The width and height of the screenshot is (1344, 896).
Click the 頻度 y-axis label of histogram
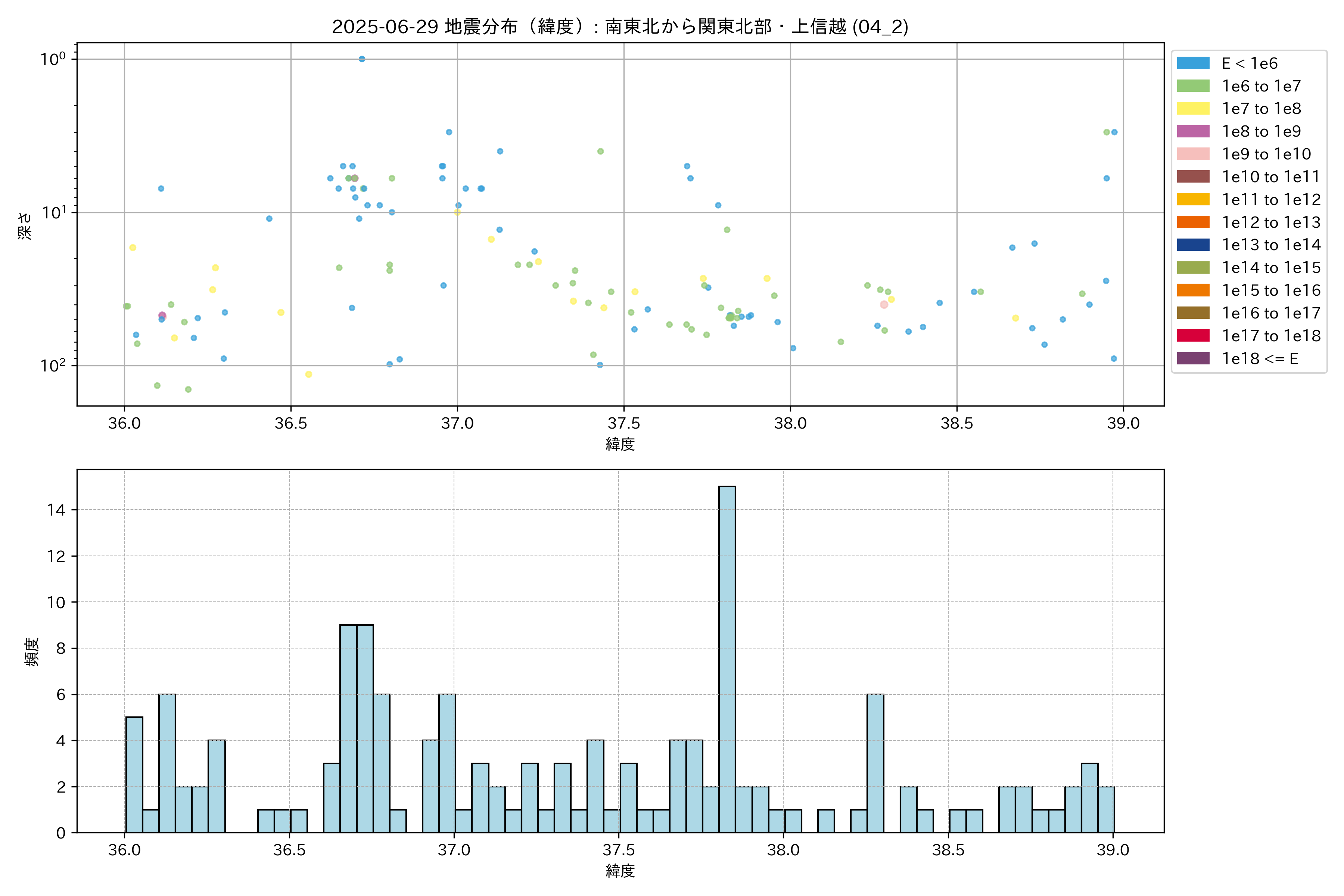[32, 651]
